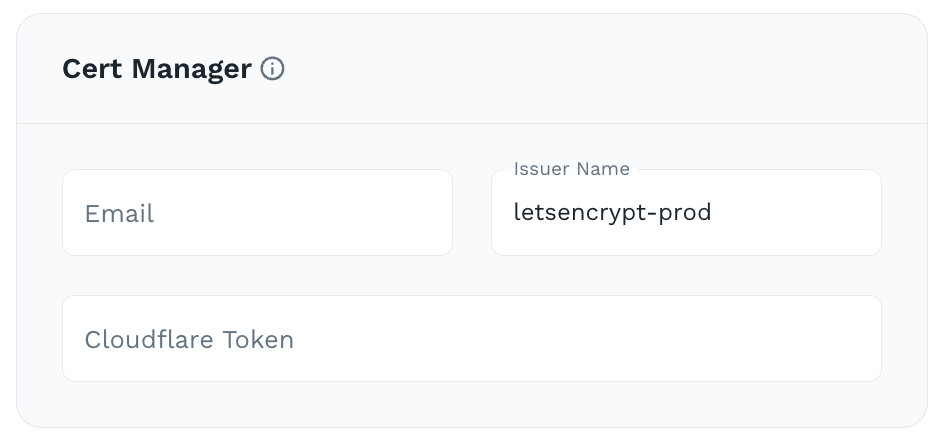Place cursor after letsencrypt-prod in Issuer Name
The width and height of the screenshot is (936, 434).
[x=714, y=213]
